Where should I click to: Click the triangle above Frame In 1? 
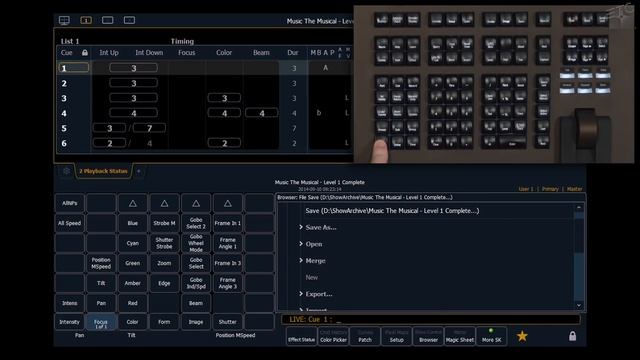pyautogui.click(x=227, y=203)
